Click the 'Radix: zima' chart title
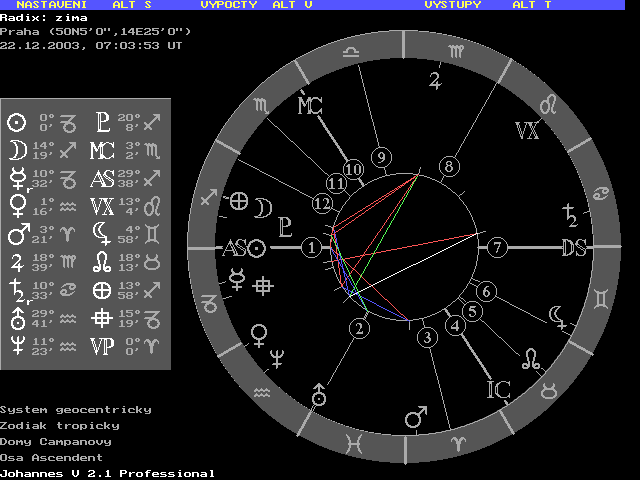Screen dimensions: 640x480 tap(44, 18)
